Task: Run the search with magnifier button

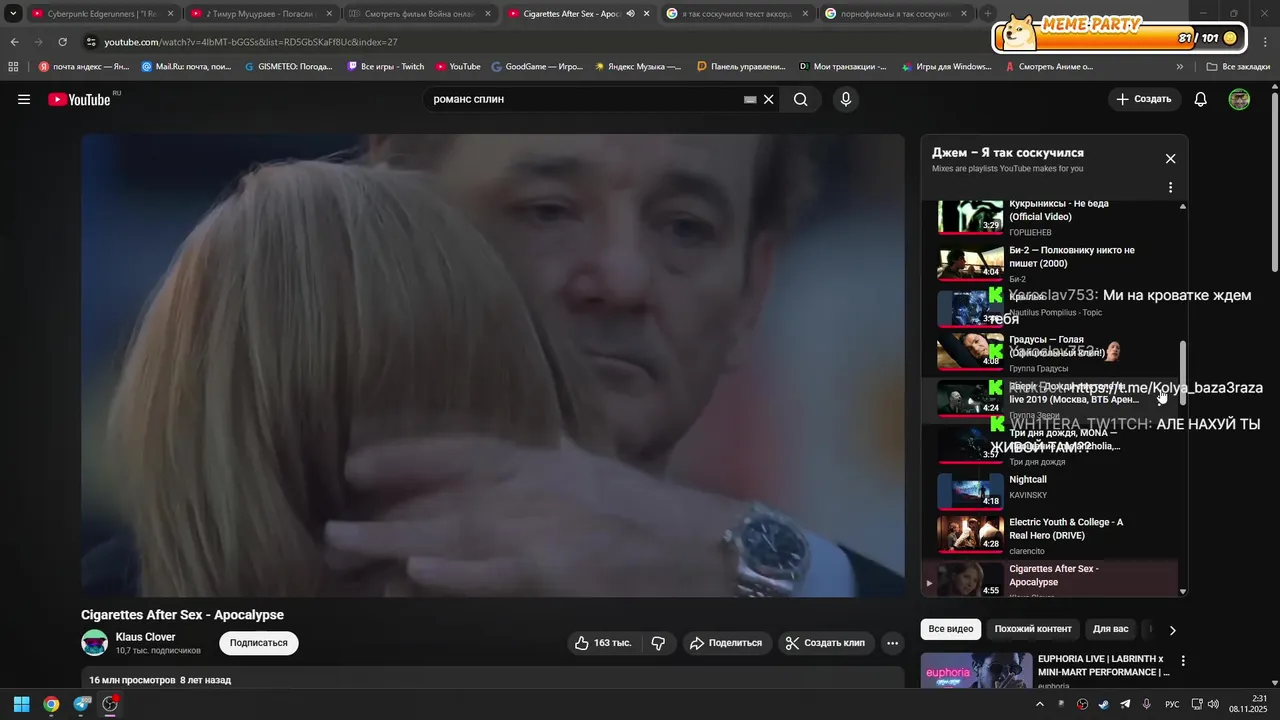Action: [801, 99]
